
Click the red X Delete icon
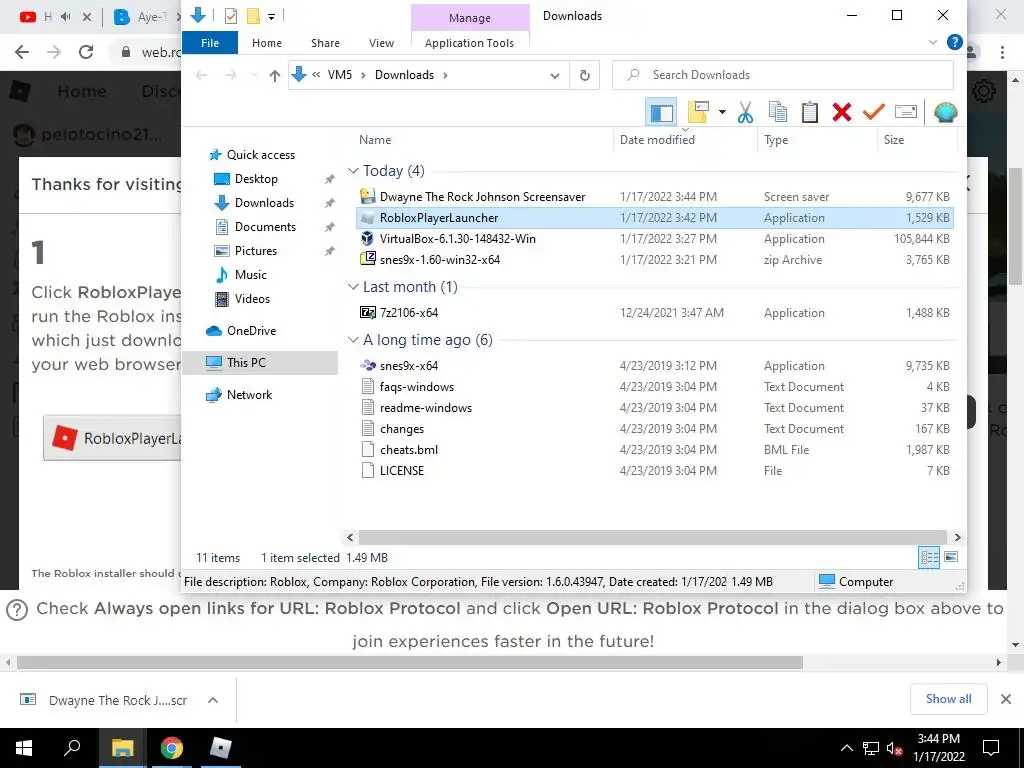842,112
